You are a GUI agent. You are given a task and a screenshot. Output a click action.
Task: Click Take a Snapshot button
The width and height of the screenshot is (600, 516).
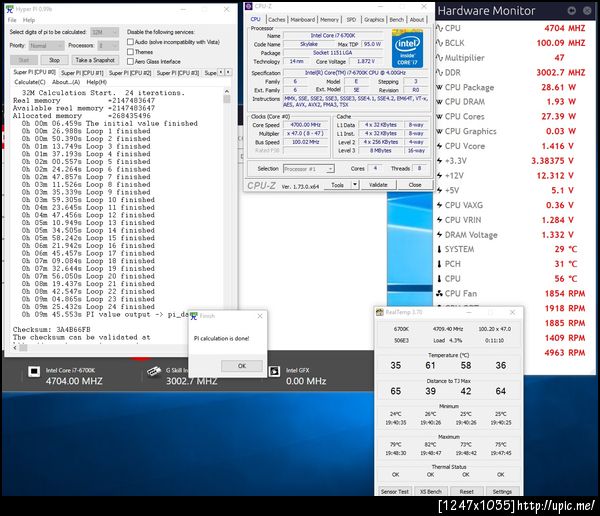pos(95,60)
